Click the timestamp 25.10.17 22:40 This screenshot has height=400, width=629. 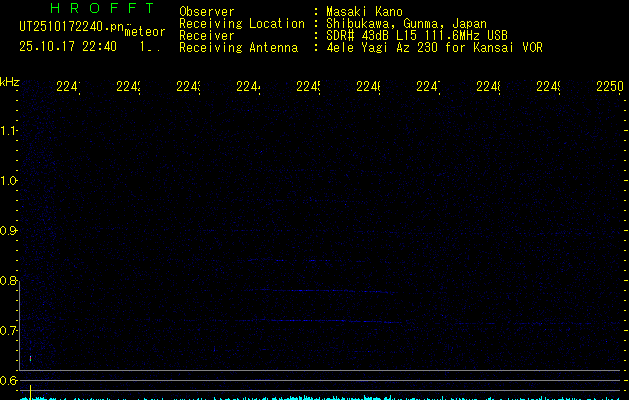coord(68,46)
